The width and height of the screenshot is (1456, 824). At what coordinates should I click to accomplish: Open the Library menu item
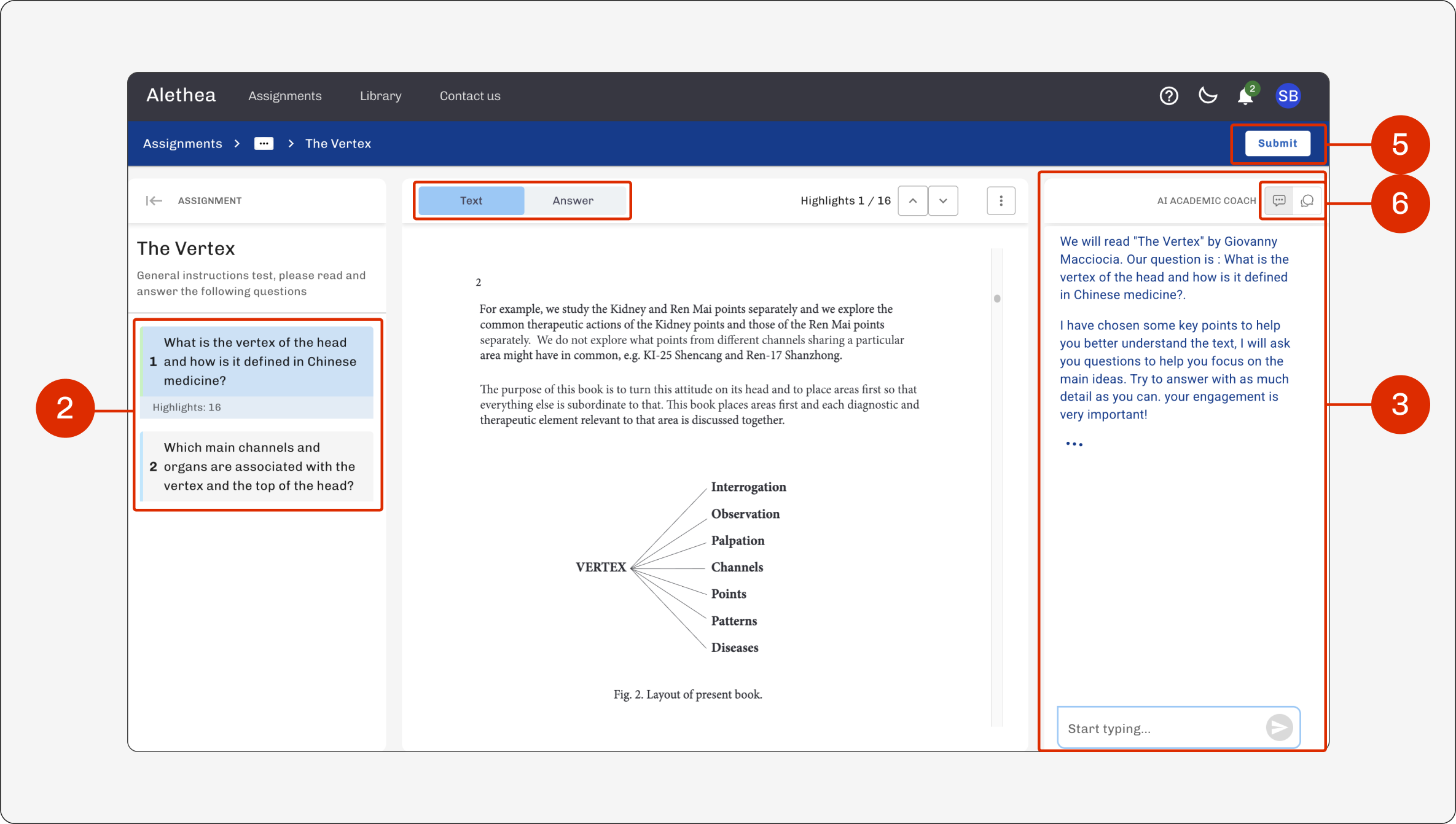(380, 96)
